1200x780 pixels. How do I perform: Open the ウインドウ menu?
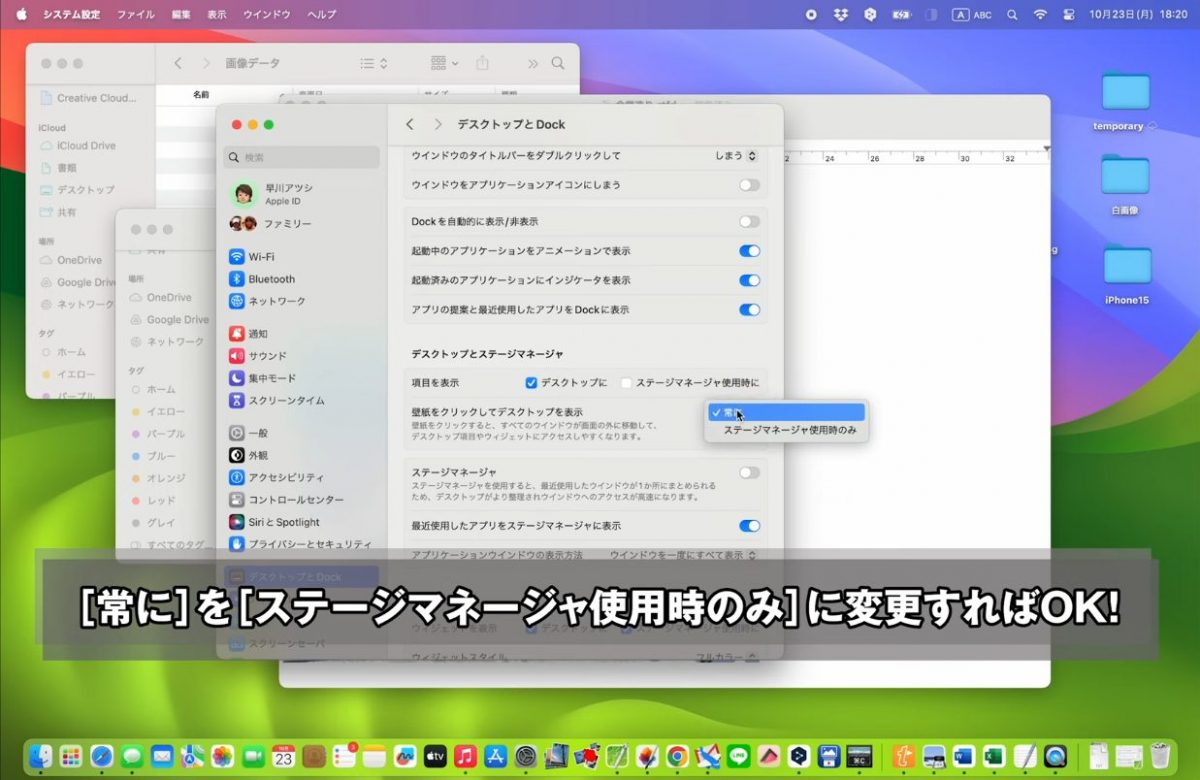tap(268, 14)
